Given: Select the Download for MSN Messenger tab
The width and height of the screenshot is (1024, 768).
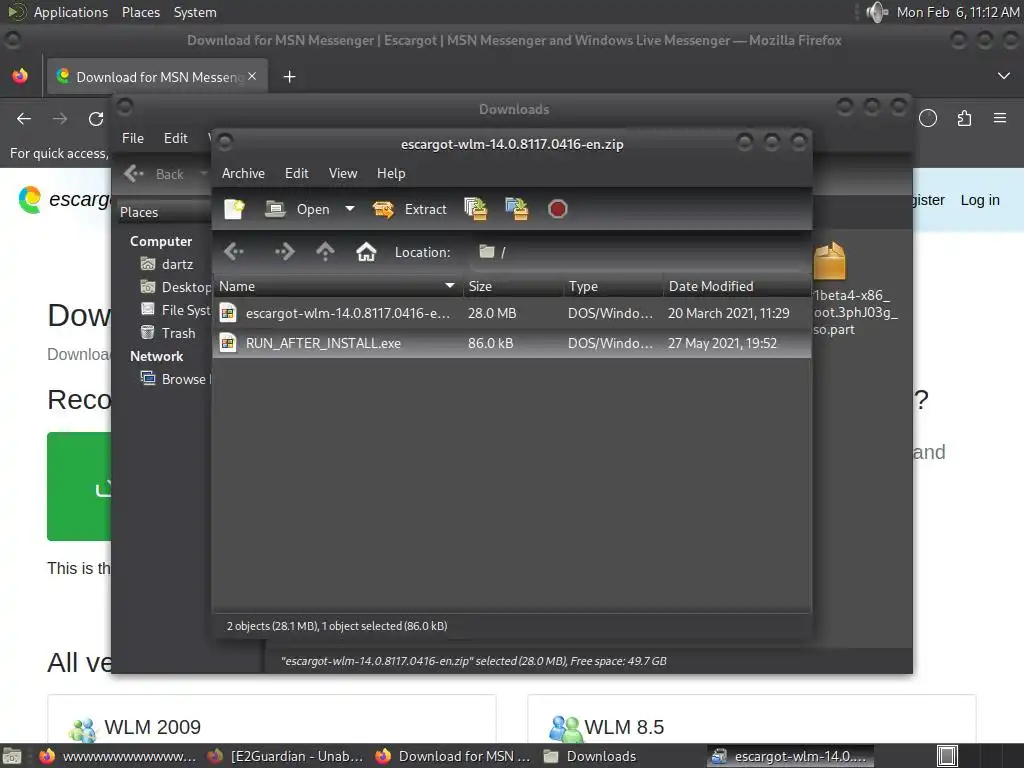Looking at the screenshot, I should (155, 77).
